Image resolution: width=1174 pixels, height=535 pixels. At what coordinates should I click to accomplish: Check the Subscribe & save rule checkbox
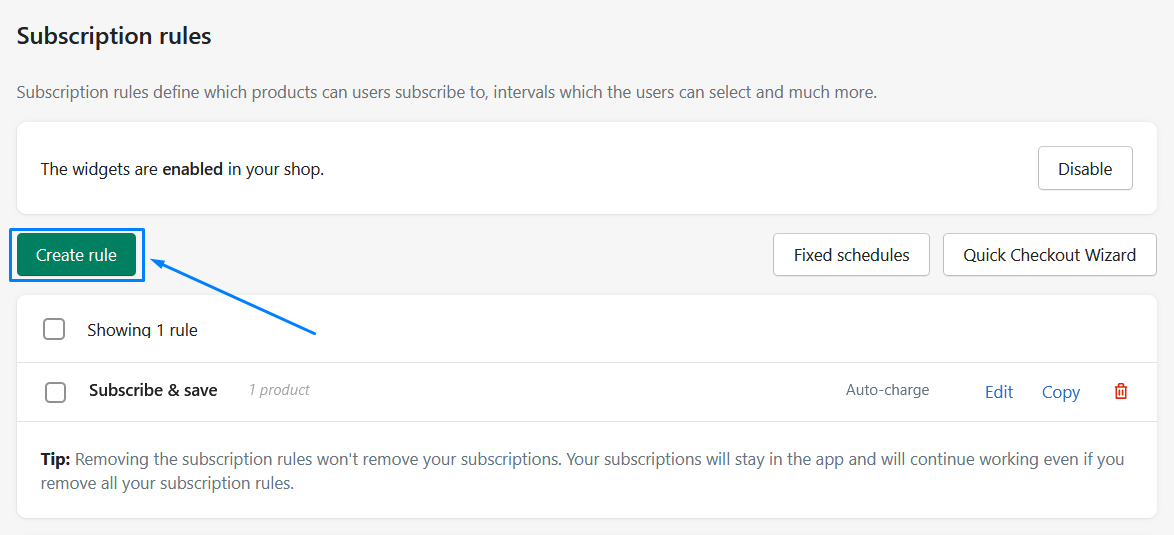click(x=55, y=392)
